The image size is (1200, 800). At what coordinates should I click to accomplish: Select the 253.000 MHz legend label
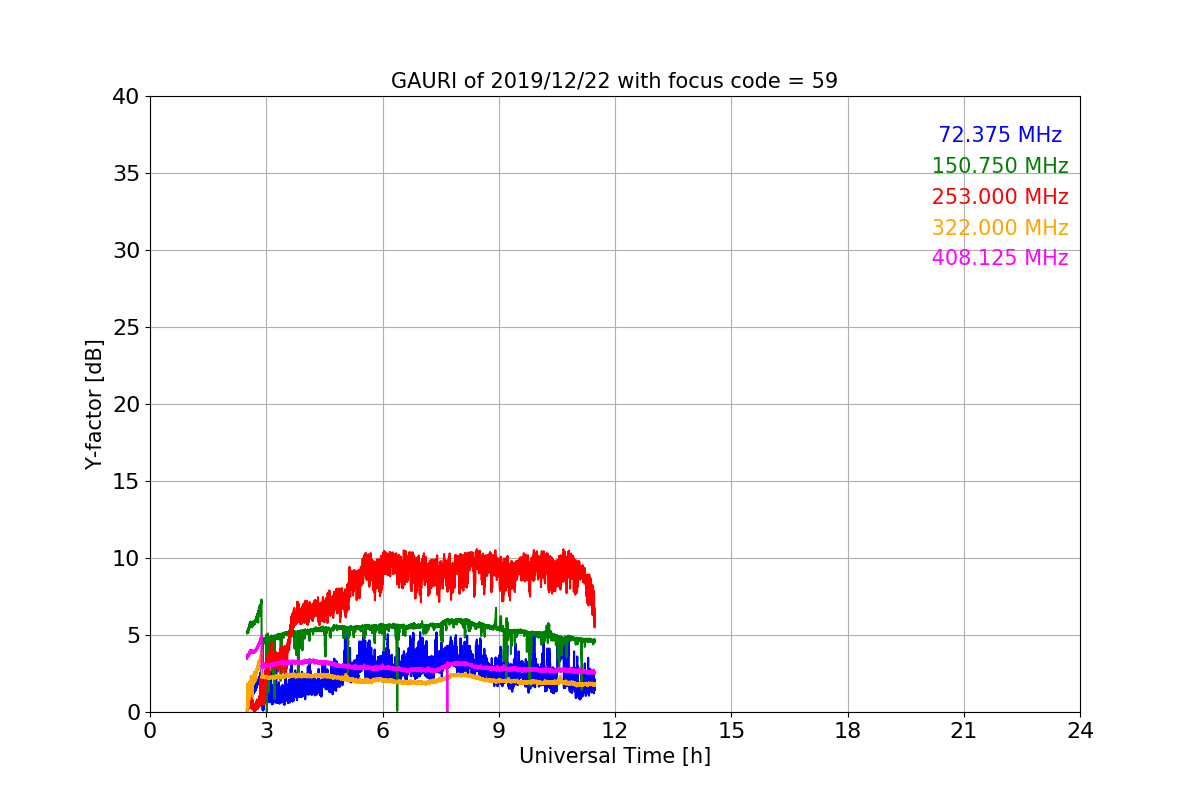[1000, 197]
